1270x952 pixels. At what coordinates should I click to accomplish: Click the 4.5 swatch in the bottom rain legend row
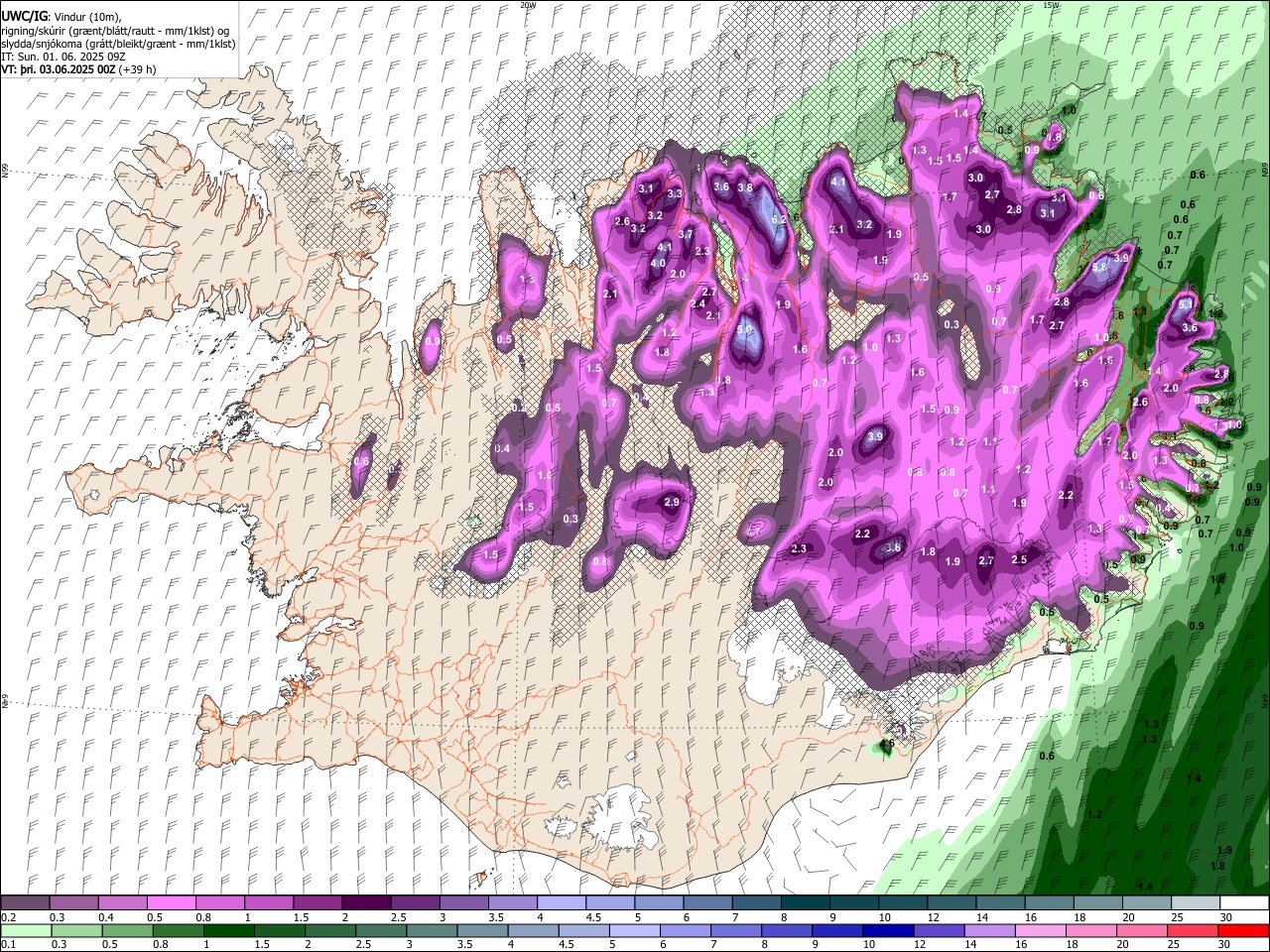583,931
